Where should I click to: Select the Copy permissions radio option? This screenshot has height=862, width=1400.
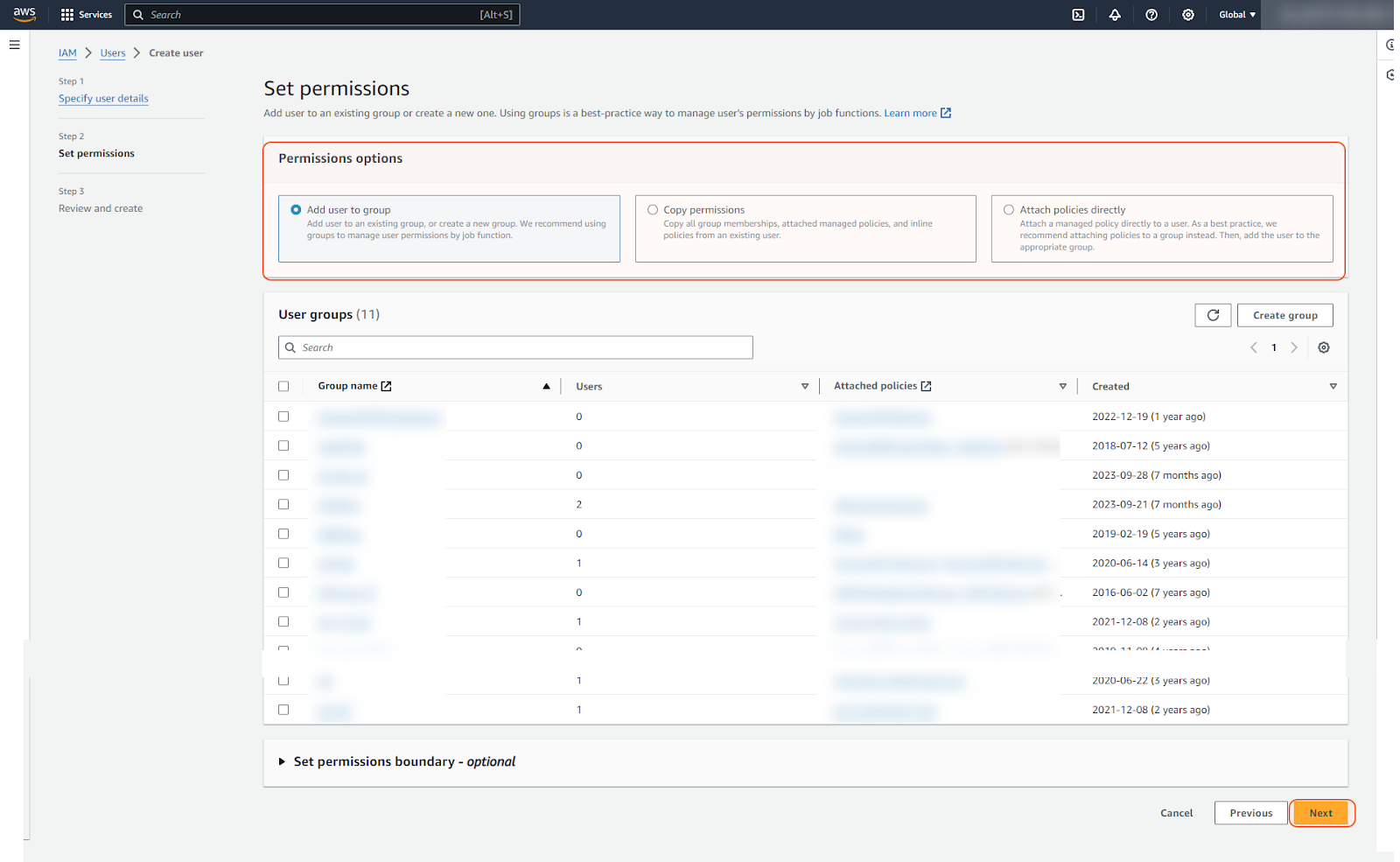(653, 210)
